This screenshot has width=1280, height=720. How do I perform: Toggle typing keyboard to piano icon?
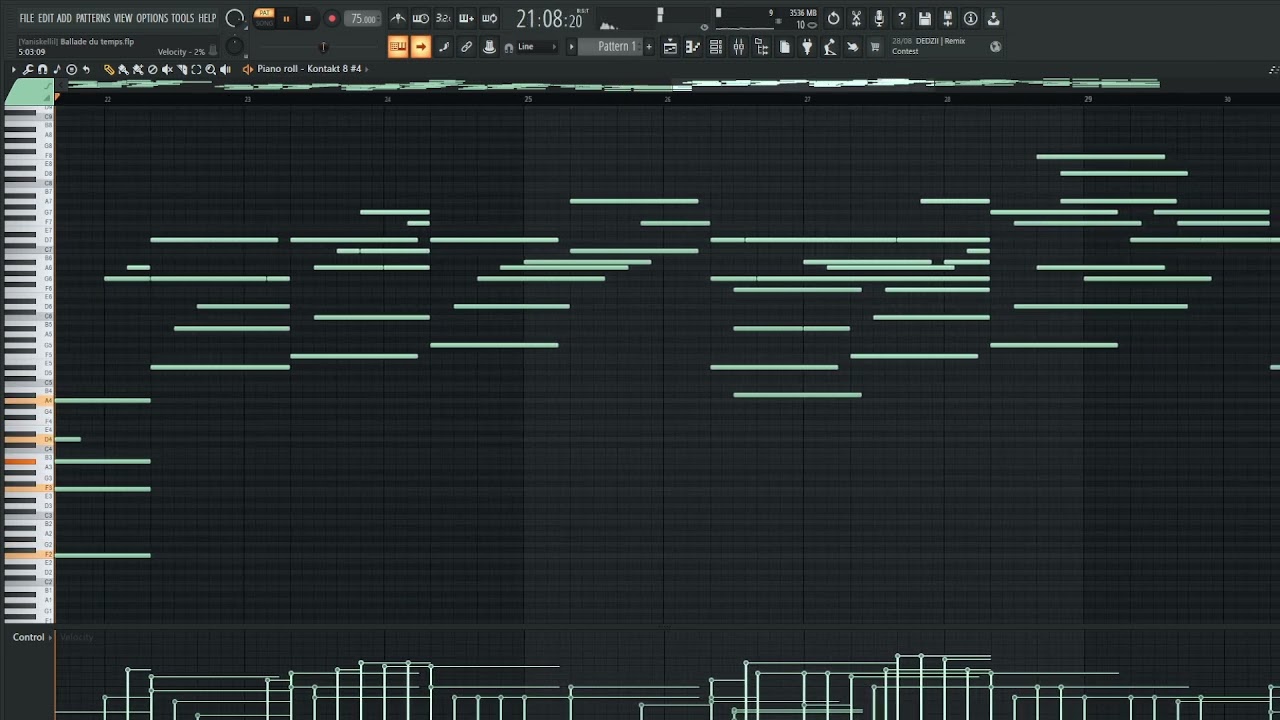coord(398,47)
